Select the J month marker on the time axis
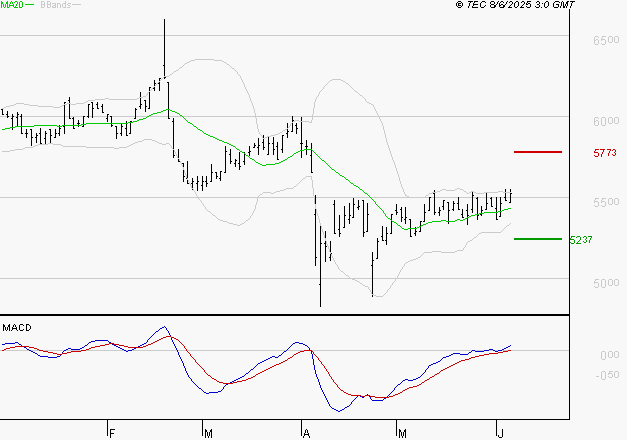The height and width of the screenshot is (440, 627). tap(501, 433)
